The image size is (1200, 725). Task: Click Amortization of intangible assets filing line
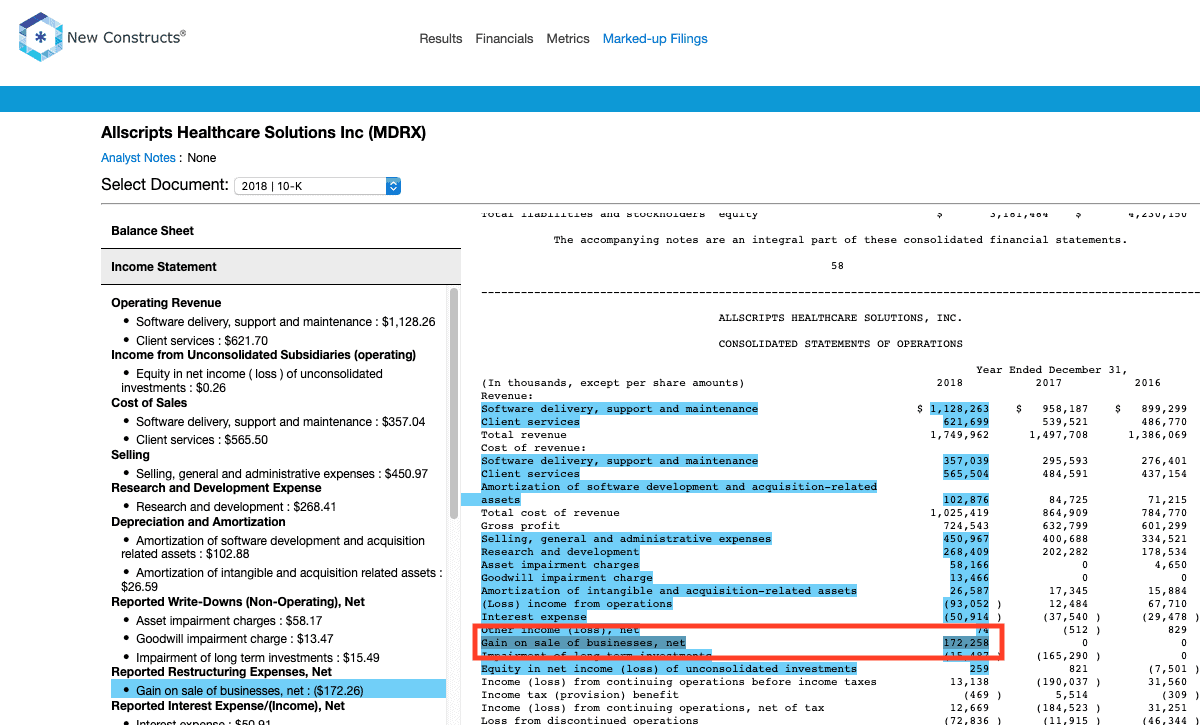click(669, 591)
